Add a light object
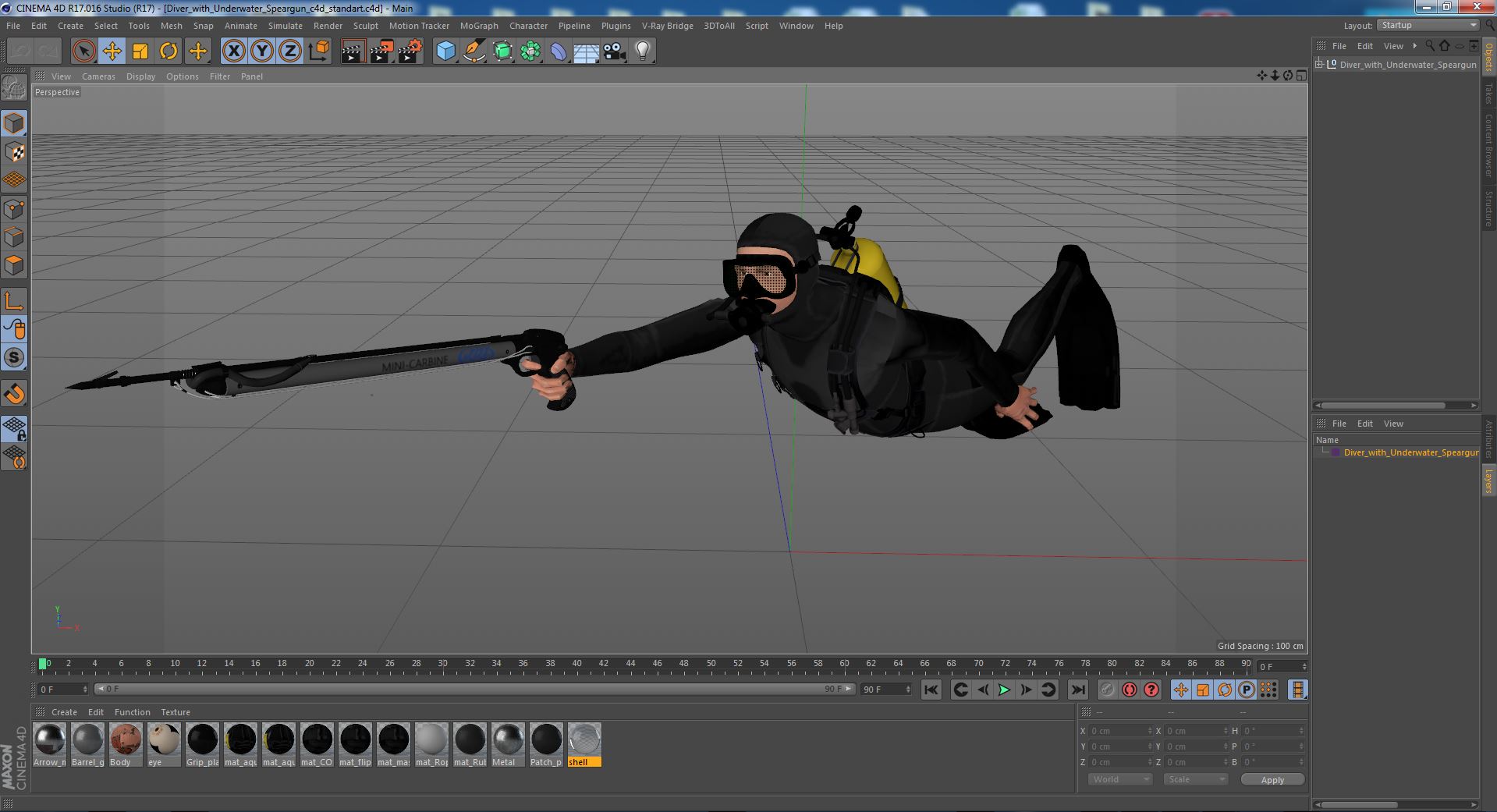This screenshot has height=812, width=1497. pyautogui.click(x=643, y=51)
